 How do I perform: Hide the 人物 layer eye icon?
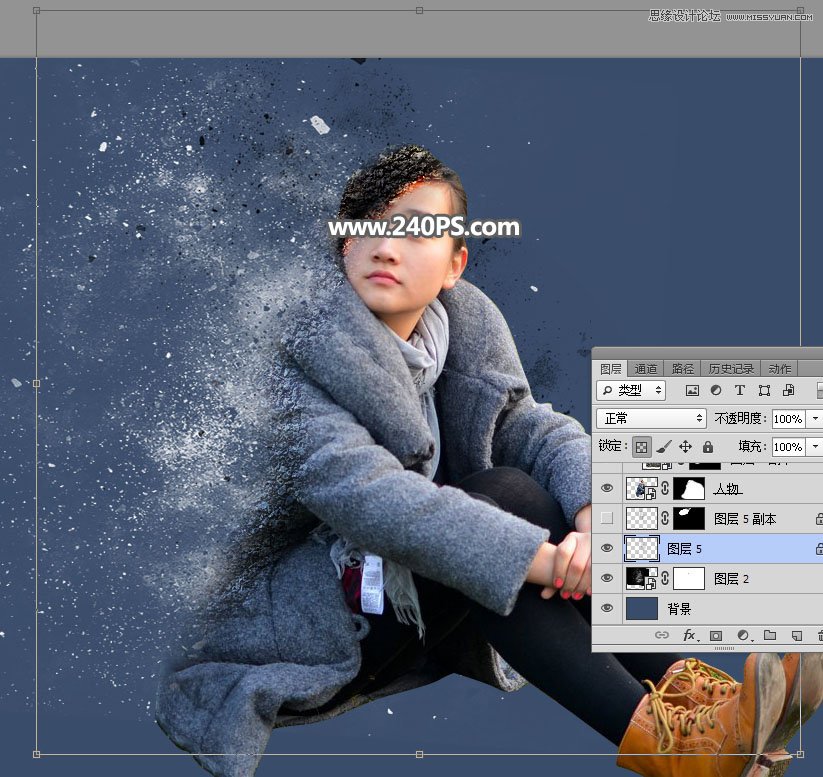click(607, 489)
